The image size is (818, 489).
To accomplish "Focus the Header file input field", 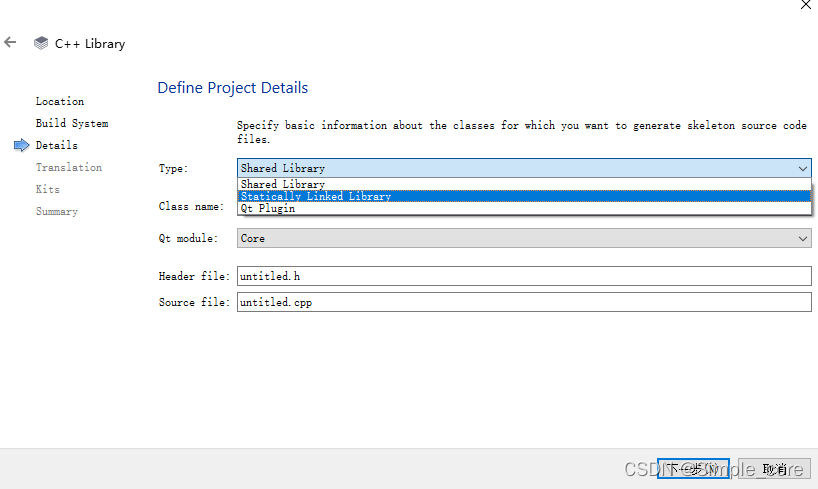I will pos(524,276).
